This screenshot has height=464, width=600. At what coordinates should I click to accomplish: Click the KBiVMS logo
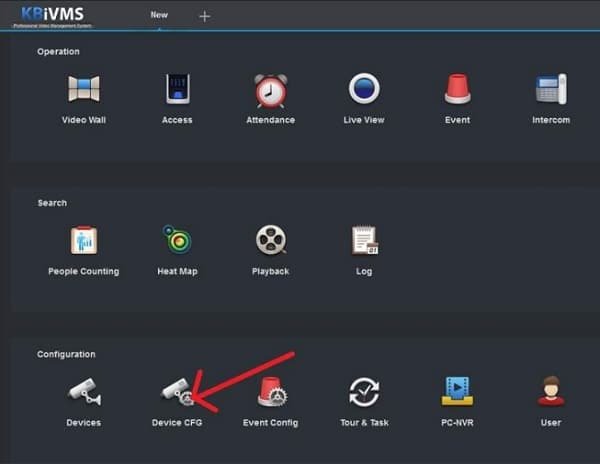52,16
